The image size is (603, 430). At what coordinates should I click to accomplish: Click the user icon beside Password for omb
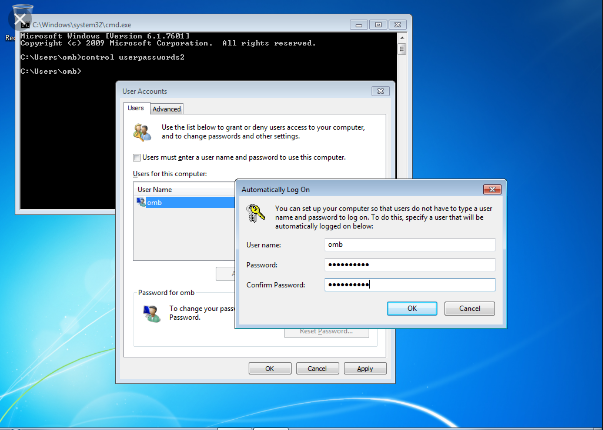tap(152, 313)
